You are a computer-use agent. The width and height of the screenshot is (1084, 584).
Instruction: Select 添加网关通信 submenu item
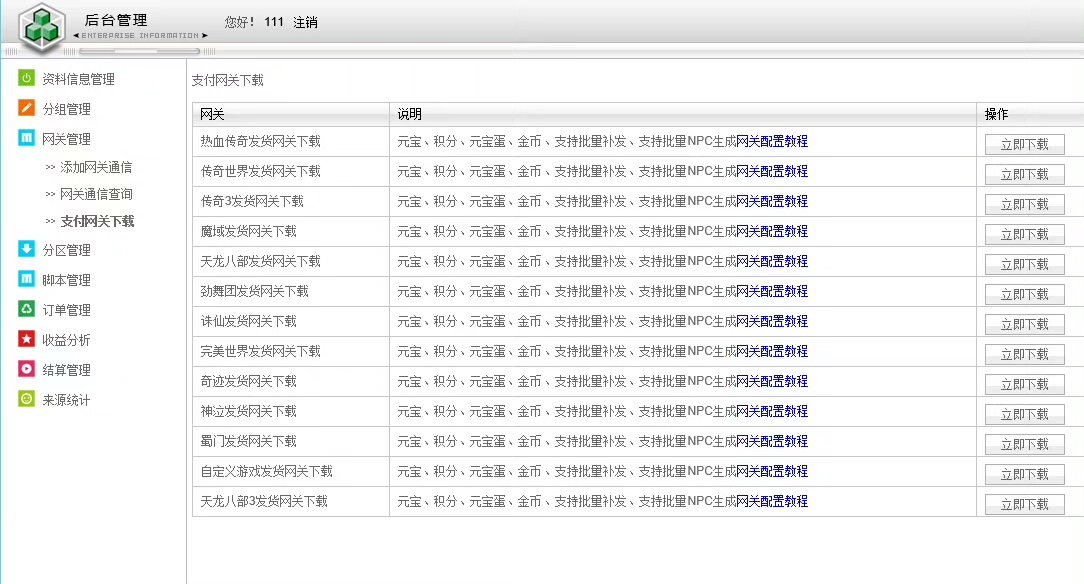point(96,167)
